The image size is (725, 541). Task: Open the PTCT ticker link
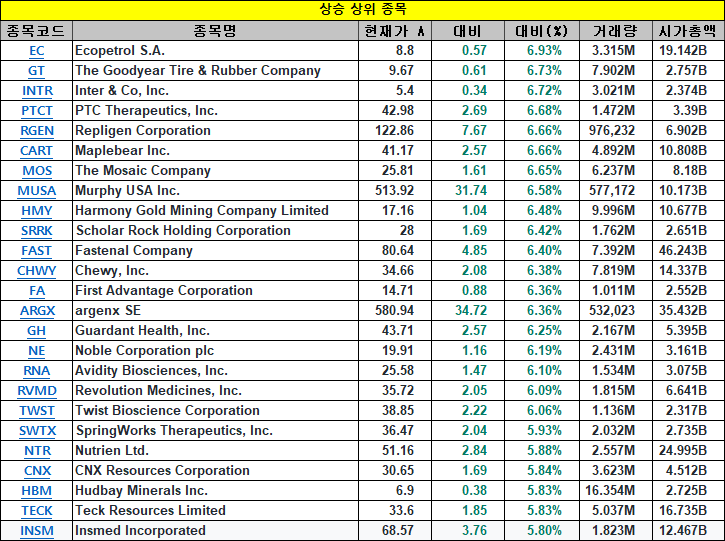tap(37, 111)
